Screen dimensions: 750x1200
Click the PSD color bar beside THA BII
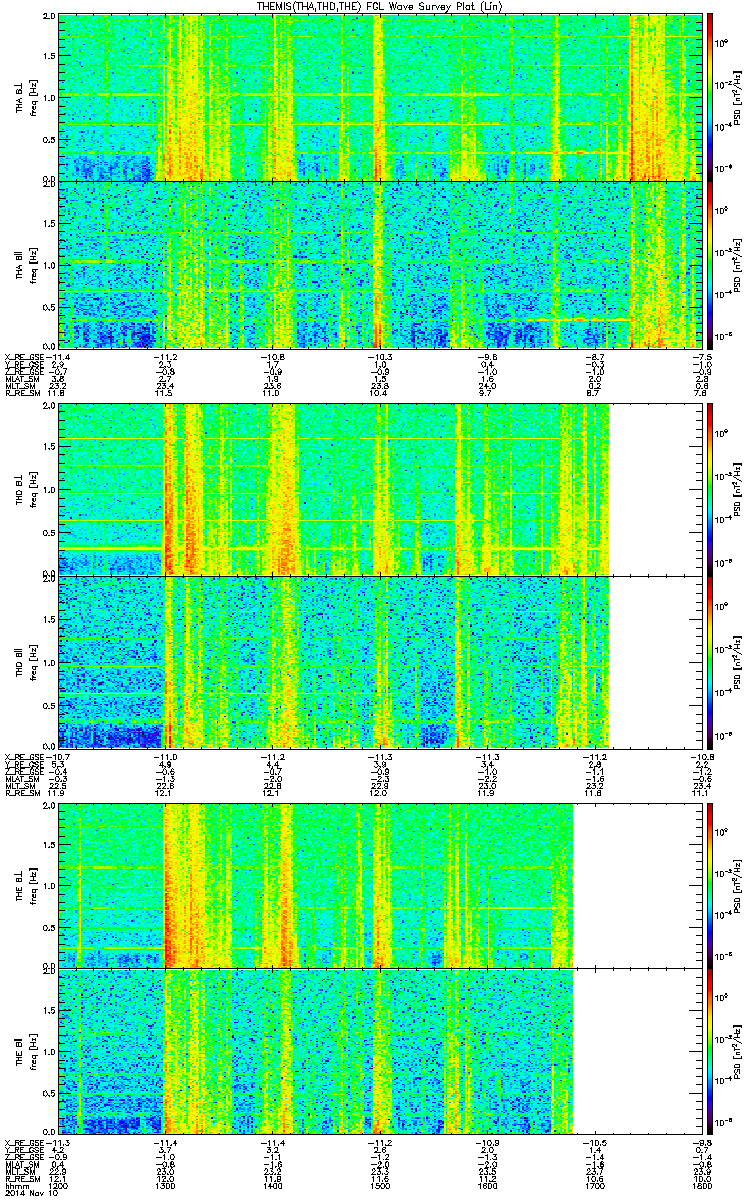click(711, 264)
